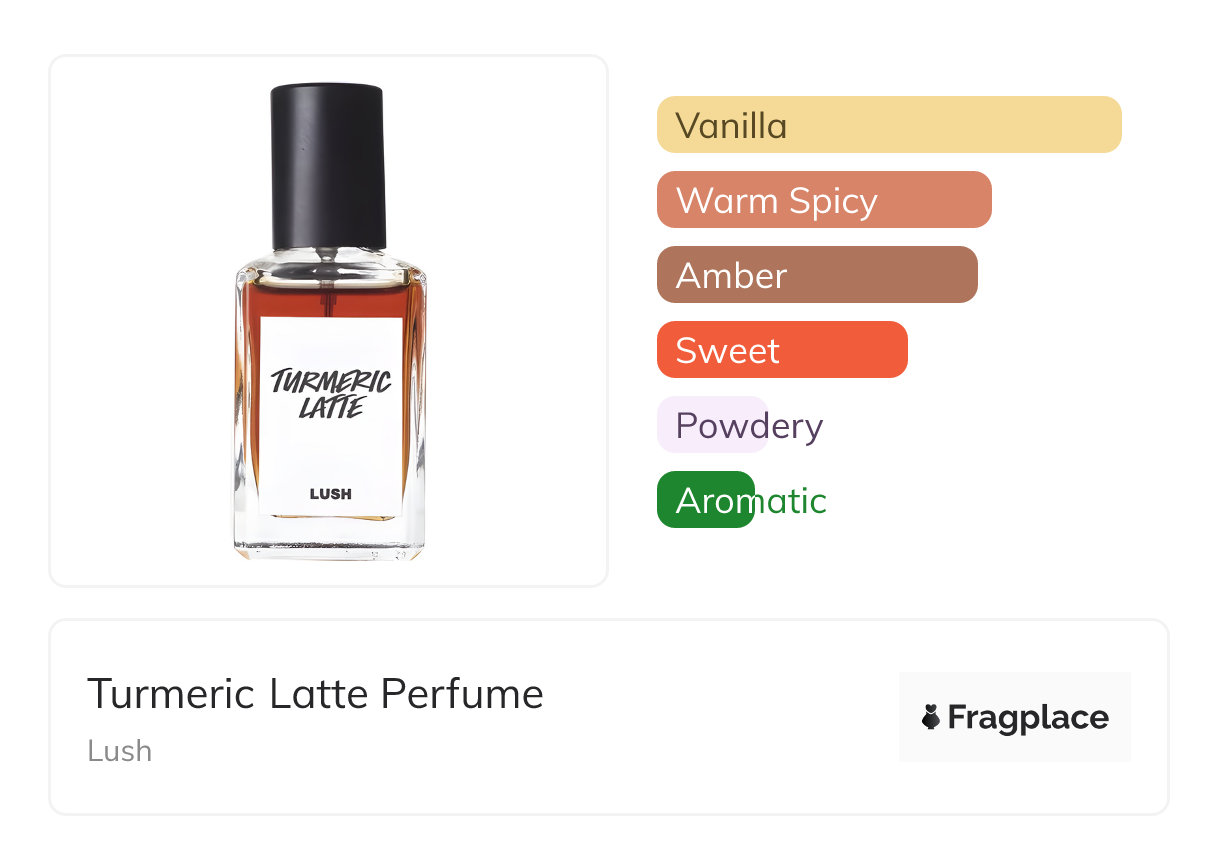Screen dimensions: 1218x864
Task: Click the Amber accord bar
Action: tap(817, 275)
